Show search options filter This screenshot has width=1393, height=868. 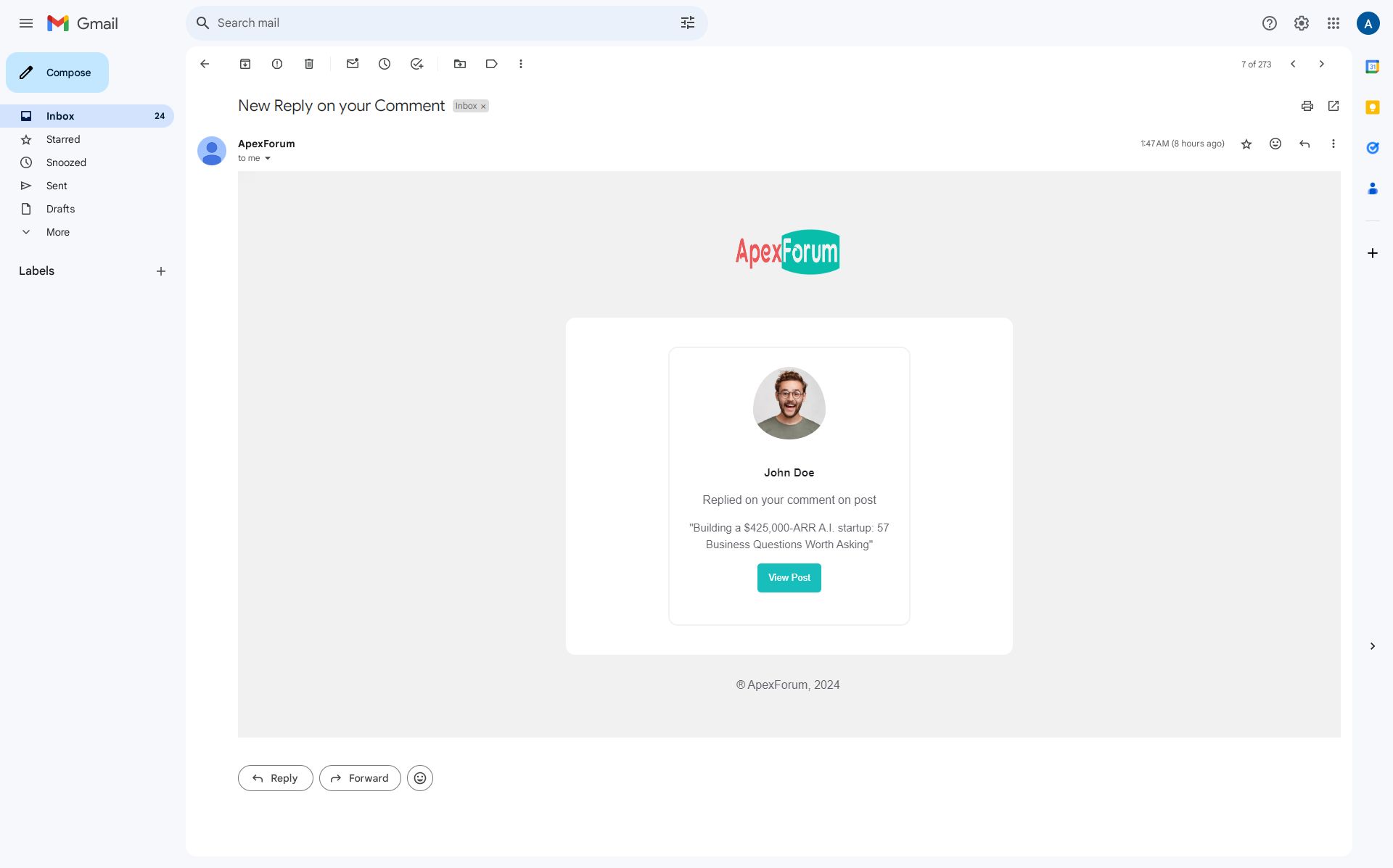point(687,23)
